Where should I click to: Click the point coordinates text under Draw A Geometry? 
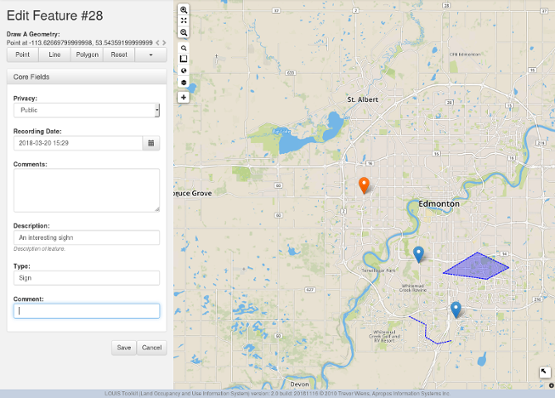point(80,42)
